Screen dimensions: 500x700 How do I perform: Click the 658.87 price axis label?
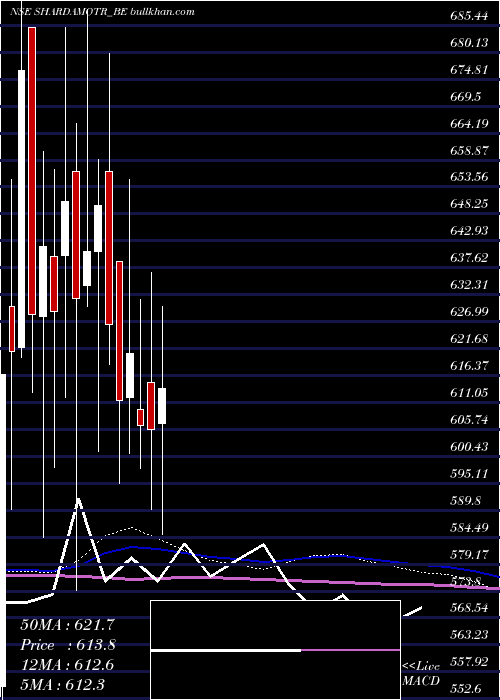click(x=469, y=150)
